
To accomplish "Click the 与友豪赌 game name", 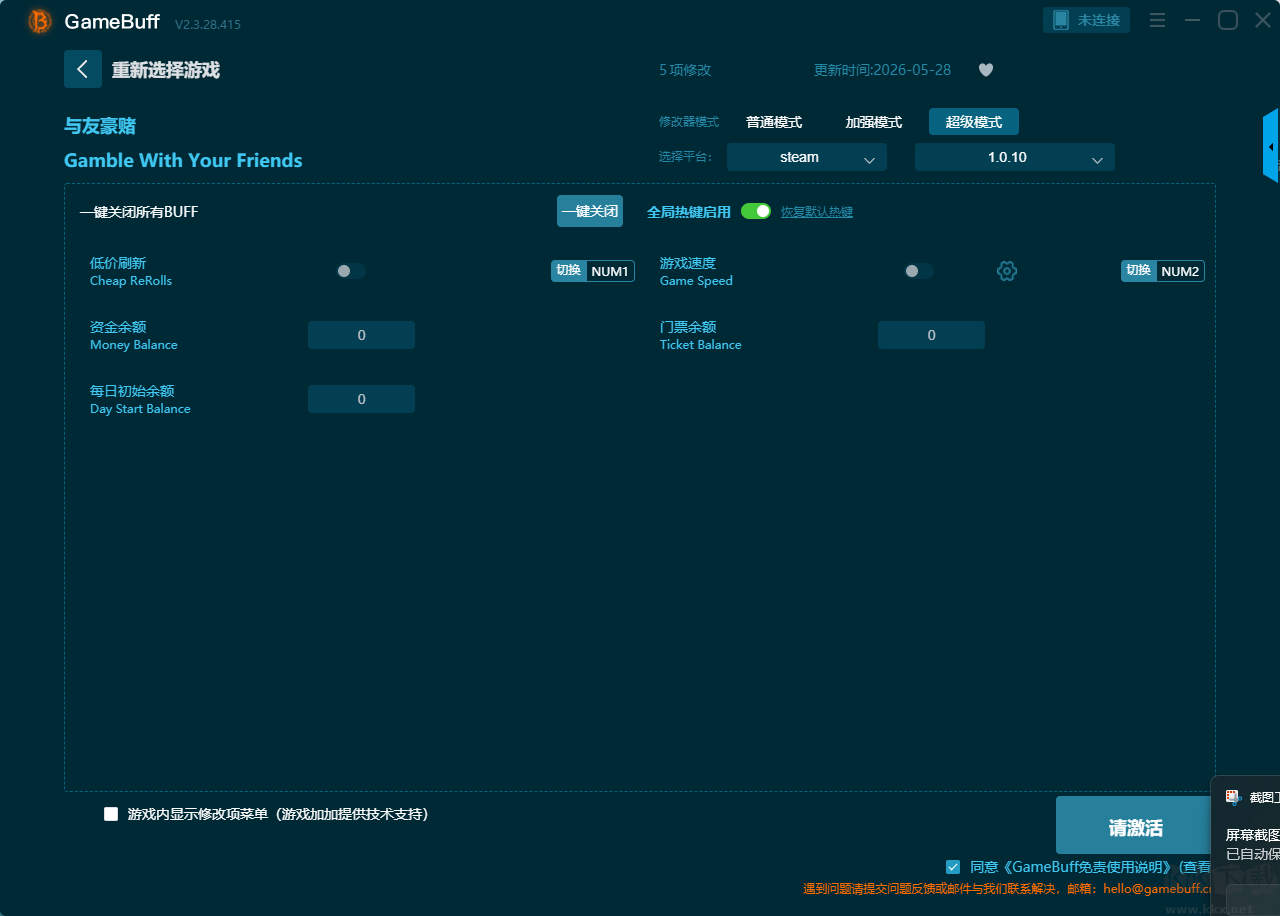I will tap(100, 126).
